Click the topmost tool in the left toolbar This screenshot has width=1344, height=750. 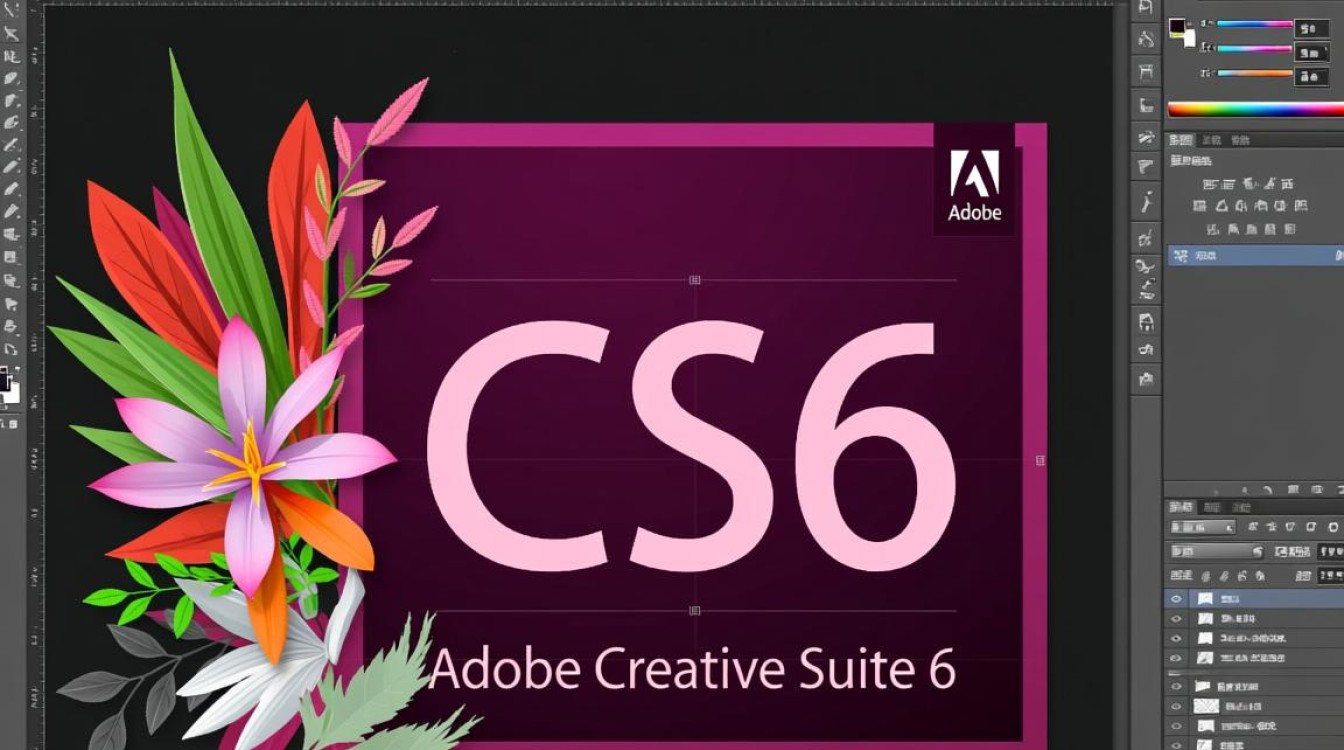[11, 9]
